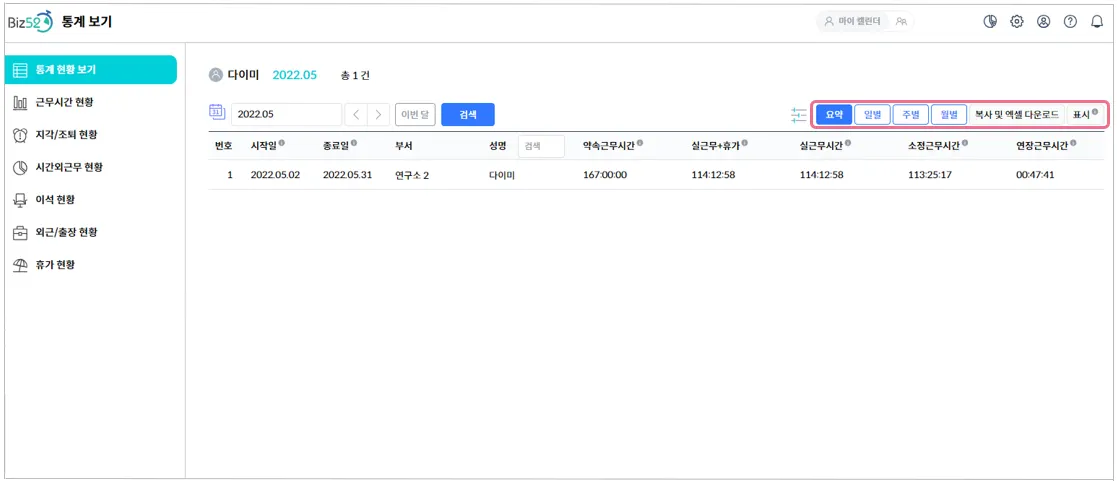Open the user profile icon

(1044, 21)
